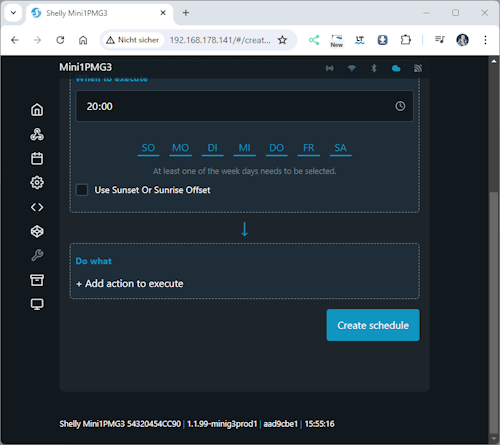Click the footer build hash aad9cbe1
500x445 pixels.
pos(280,424)
